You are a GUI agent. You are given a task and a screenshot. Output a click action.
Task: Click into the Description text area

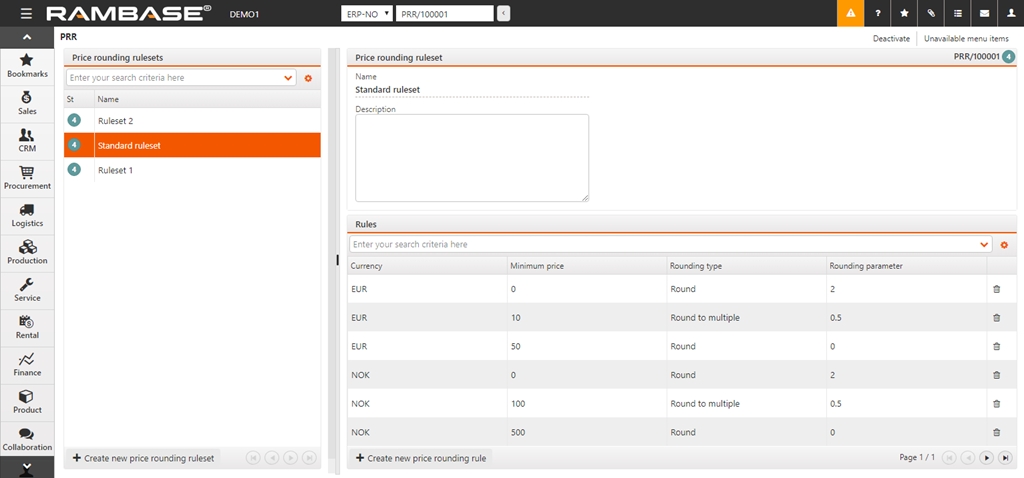472,158
